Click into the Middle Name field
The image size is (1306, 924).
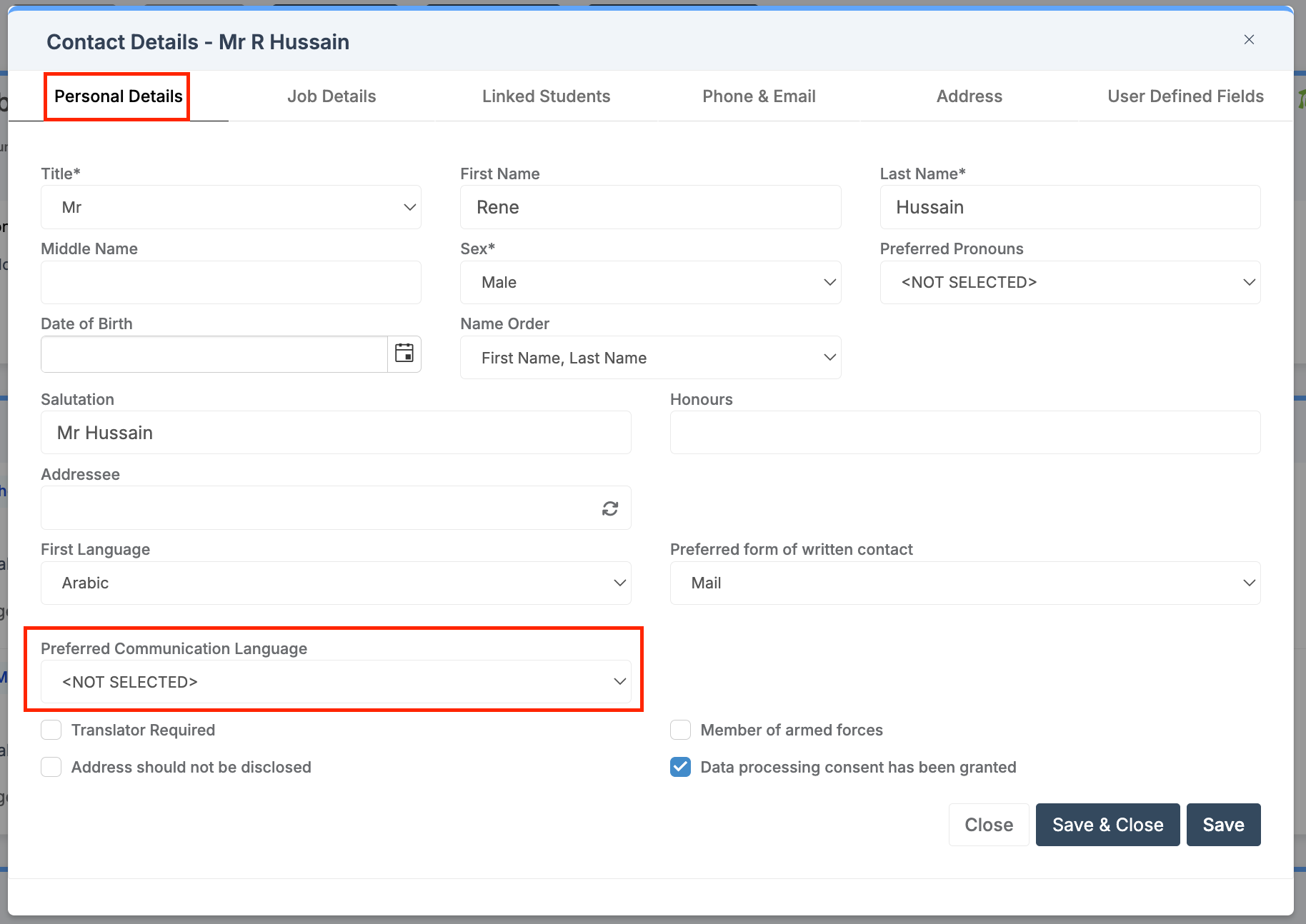click(231, 283)
